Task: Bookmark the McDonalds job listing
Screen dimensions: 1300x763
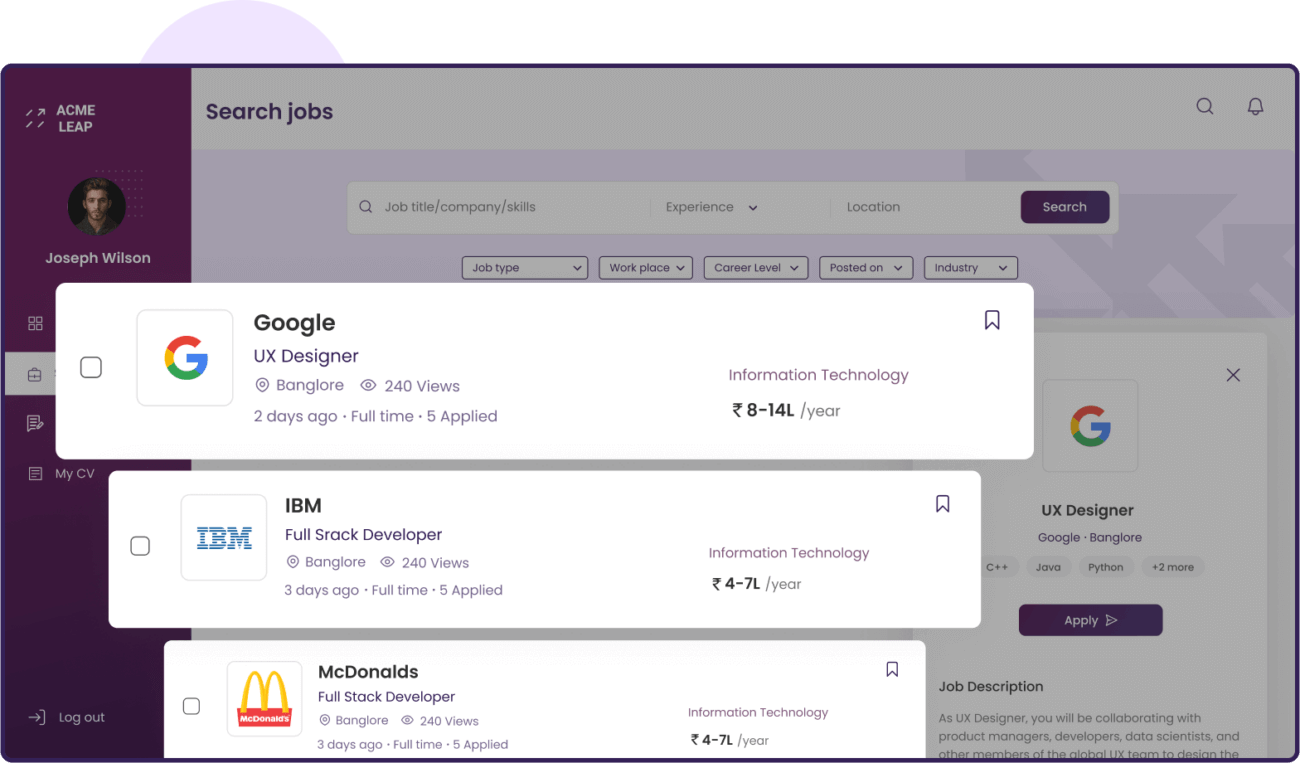Action: point(892,669)
